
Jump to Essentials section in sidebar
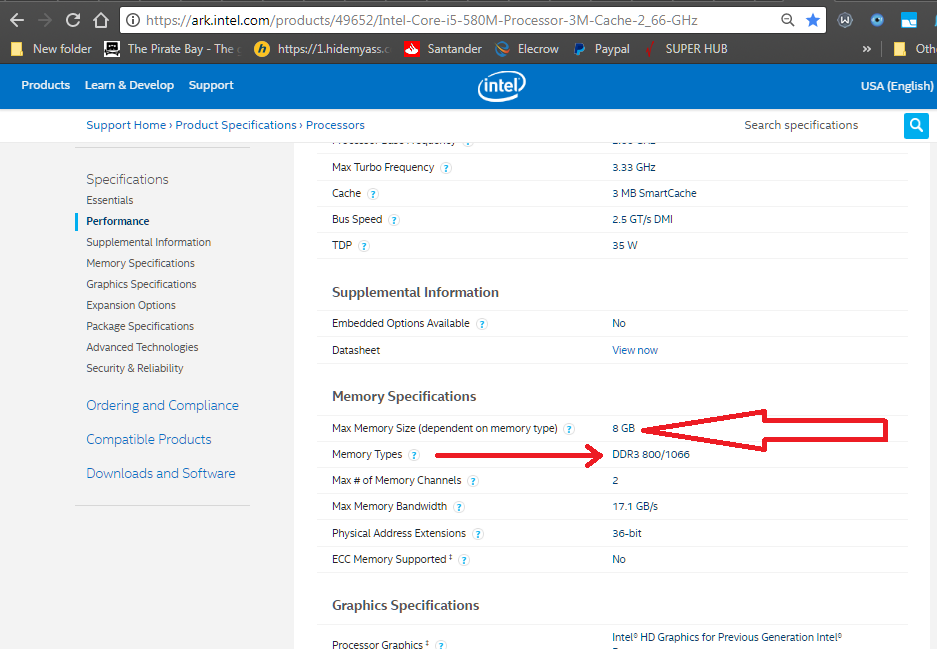coord(109,200)
